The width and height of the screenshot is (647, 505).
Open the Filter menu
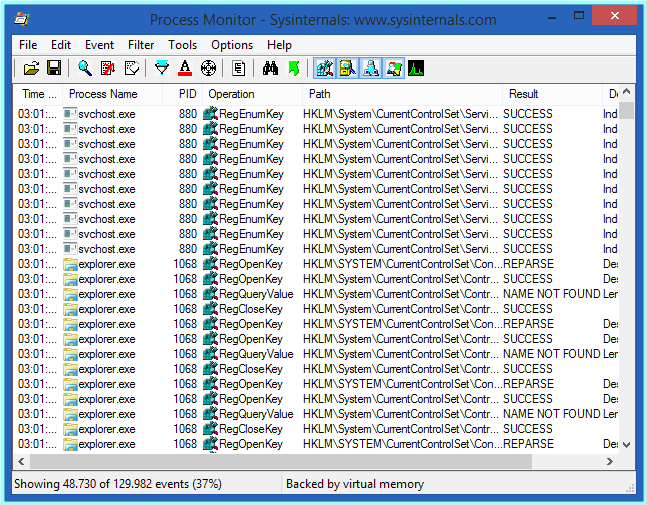coord(141,45)
